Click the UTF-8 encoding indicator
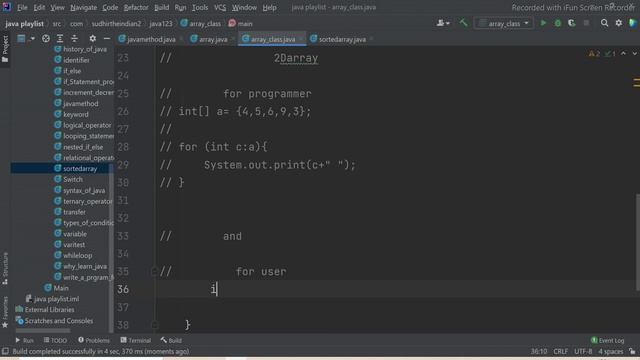 583,351
